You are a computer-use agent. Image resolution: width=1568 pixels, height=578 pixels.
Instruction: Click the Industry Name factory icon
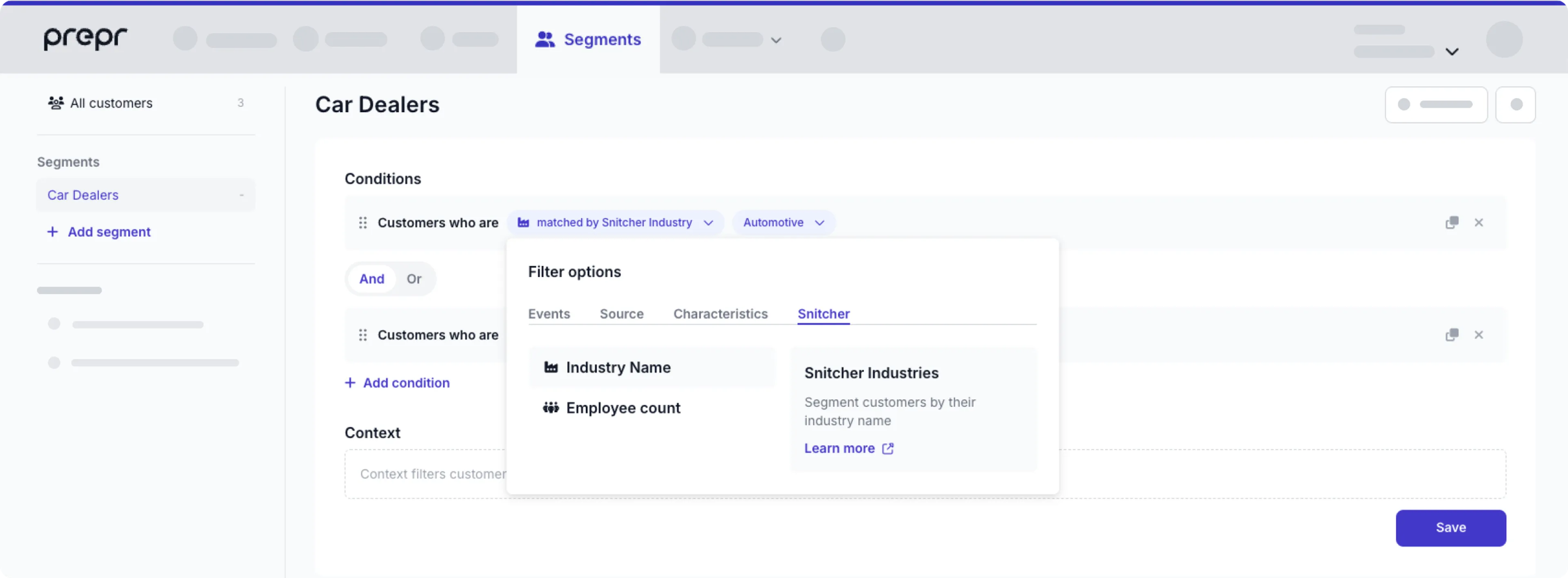click(551, 367)
